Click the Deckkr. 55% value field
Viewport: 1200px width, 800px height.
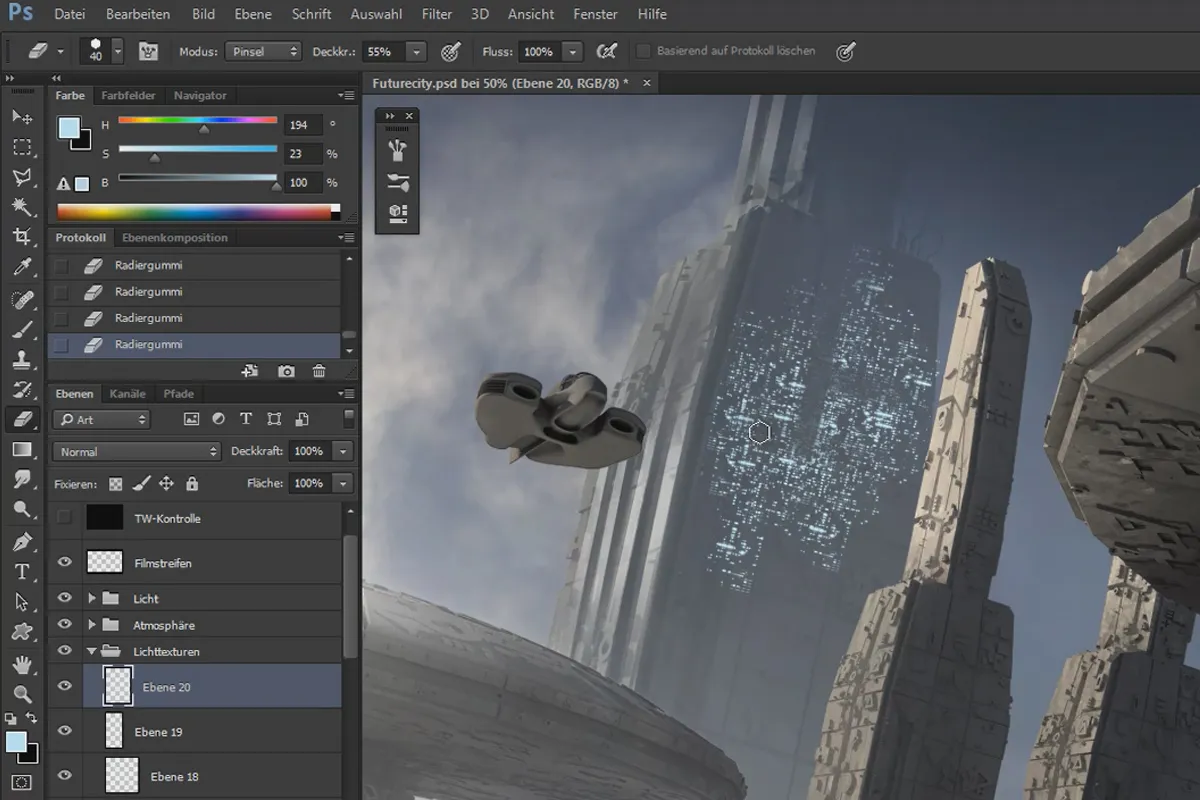pos(383,51)
